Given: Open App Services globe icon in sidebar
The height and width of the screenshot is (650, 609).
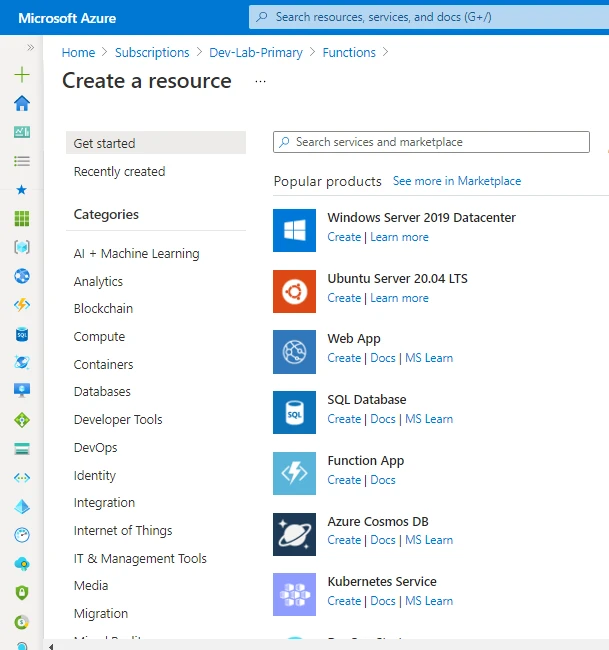Looking at the screenshot, I should [22, 276].
